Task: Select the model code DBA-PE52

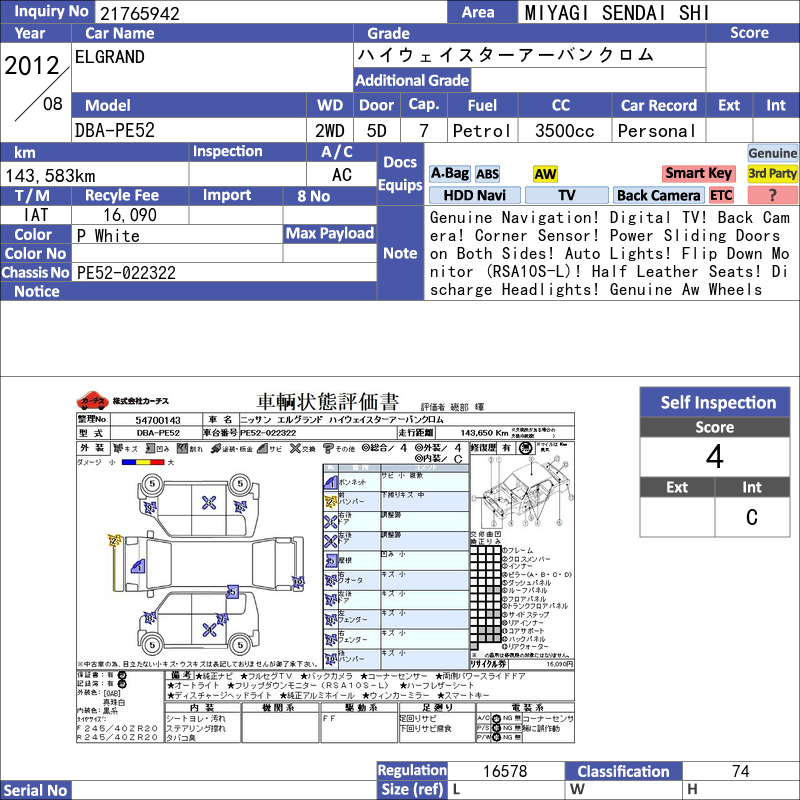Action: coord(115,130)
